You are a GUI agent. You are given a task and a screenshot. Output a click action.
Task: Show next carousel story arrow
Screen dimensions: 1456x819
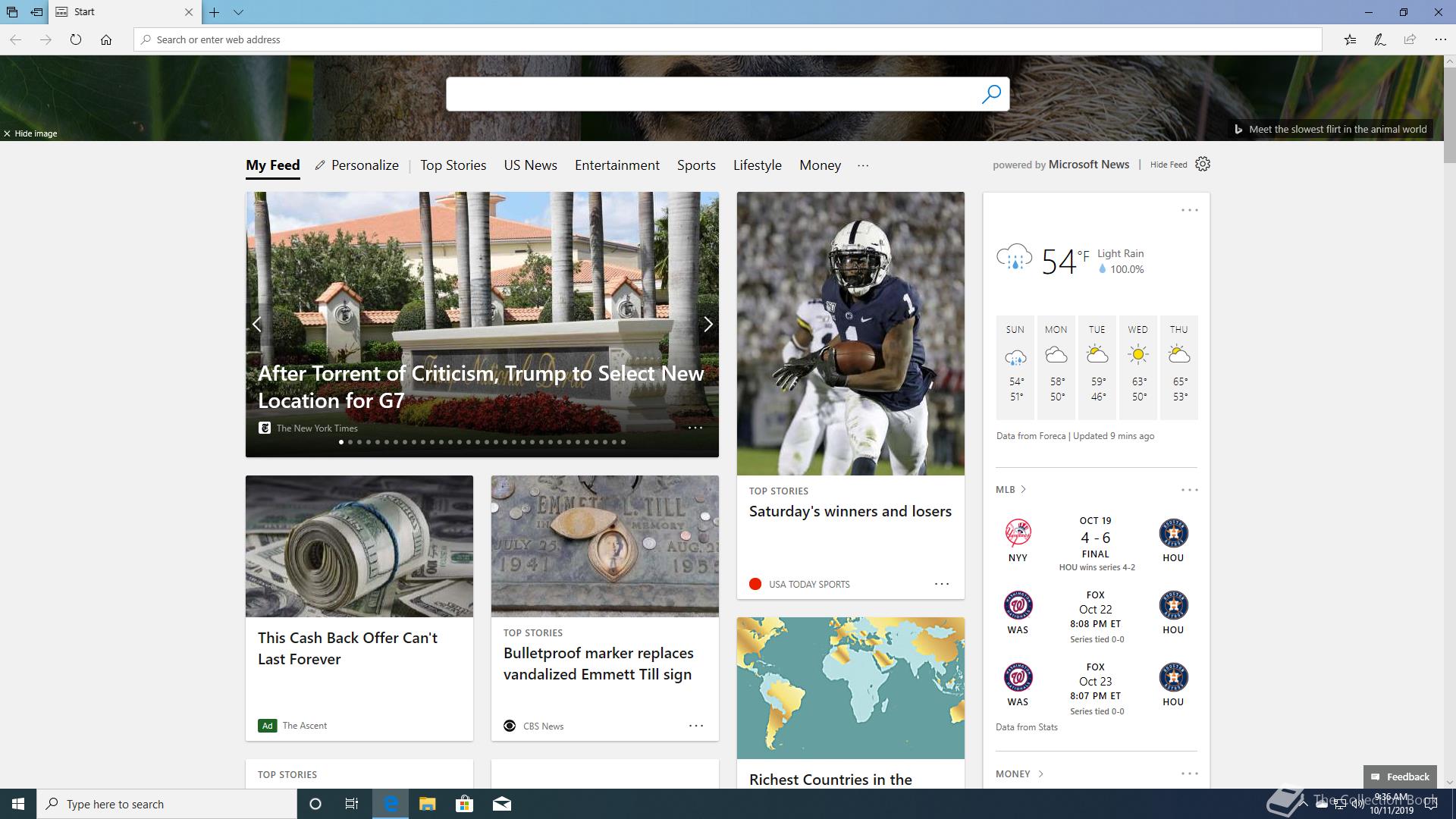pyautogui.click(x=708, y=325)
